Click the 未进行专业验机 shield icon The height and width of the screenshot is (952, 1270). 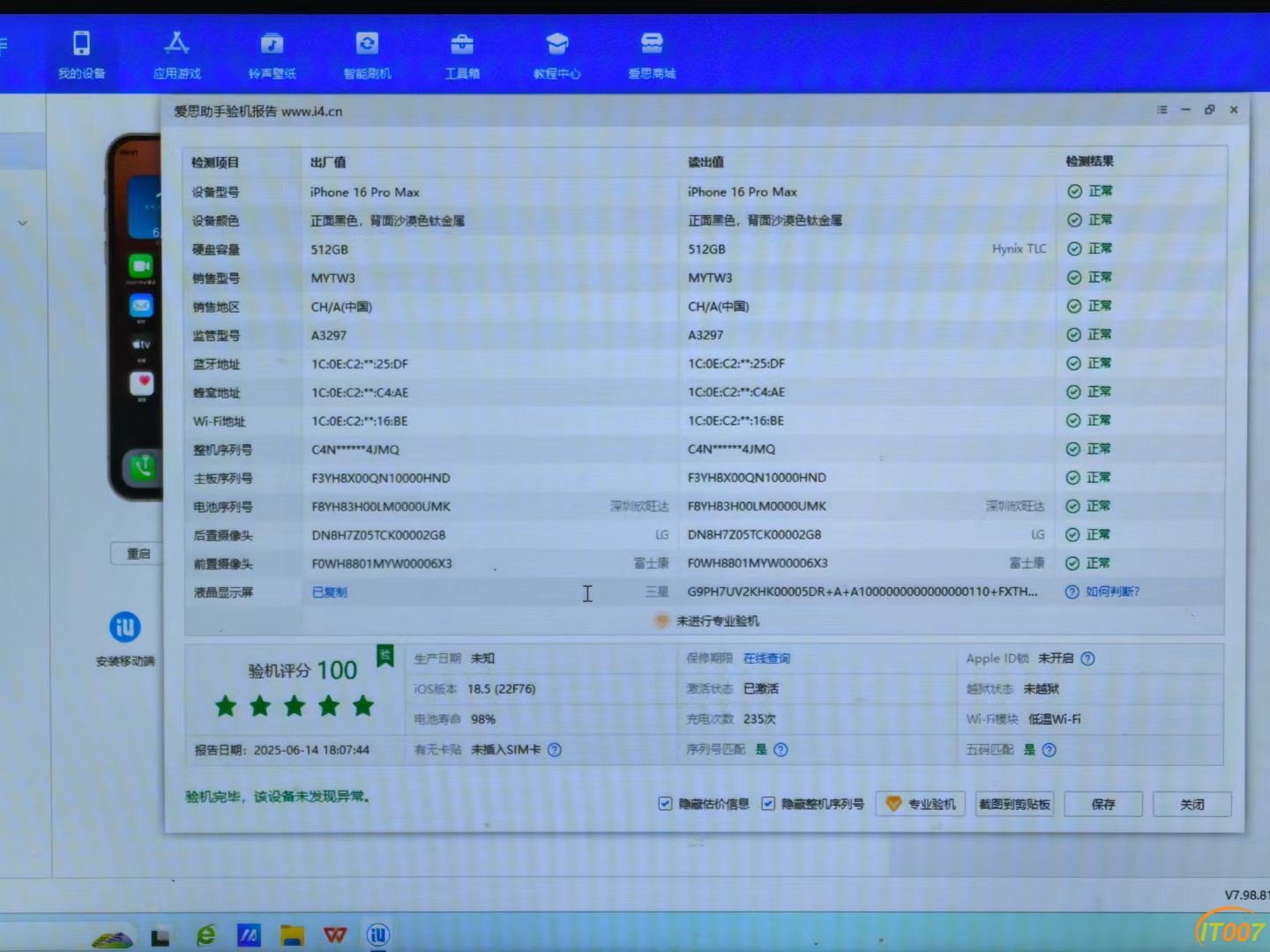click(x=661, y=621)
